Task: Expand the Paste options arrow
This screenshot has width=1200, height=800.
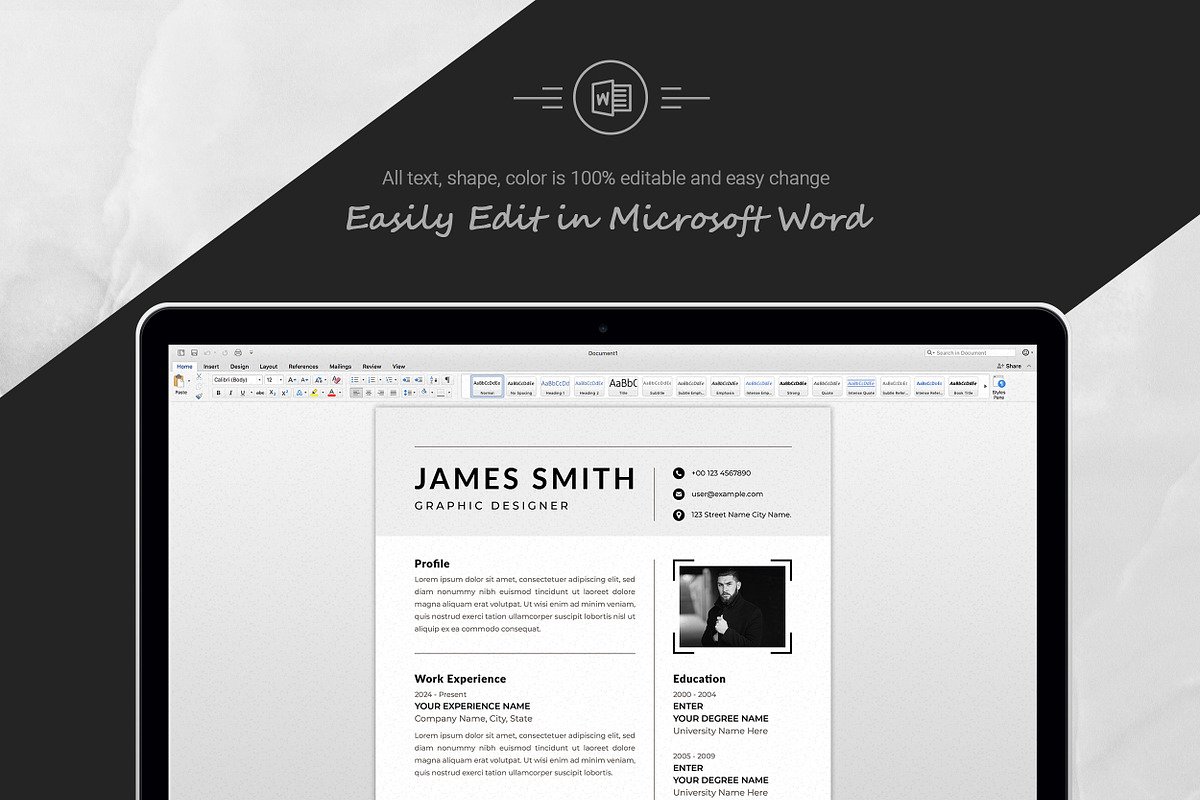Action: point(189,381)
